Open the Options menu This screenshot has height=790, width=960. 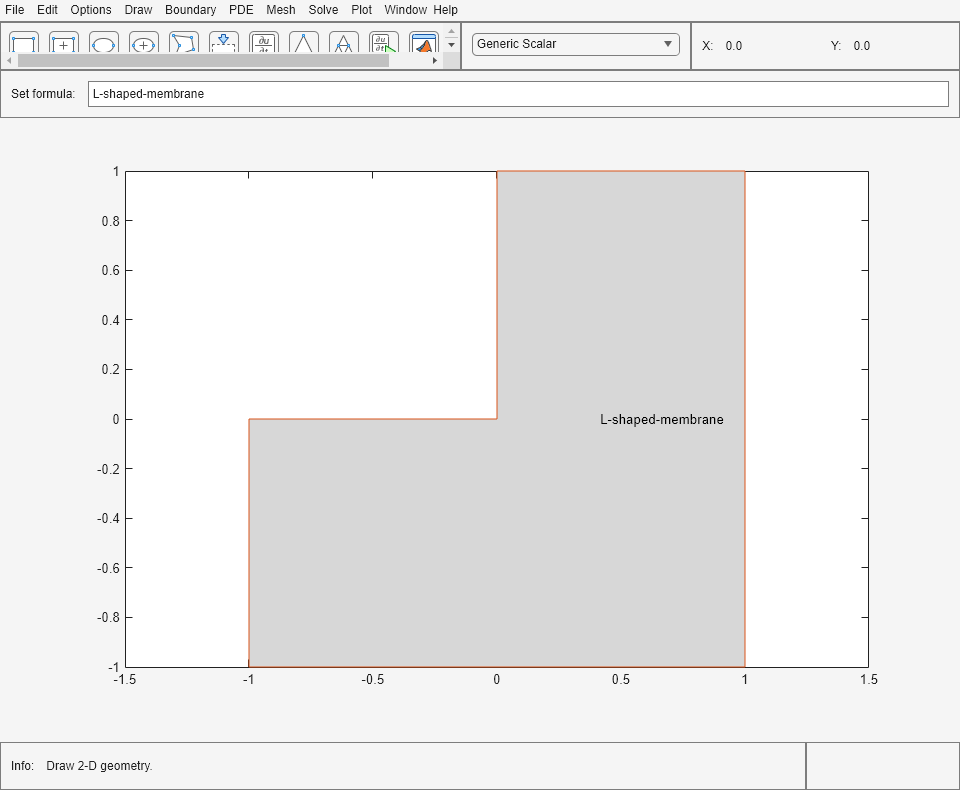[x=91, y=10]
